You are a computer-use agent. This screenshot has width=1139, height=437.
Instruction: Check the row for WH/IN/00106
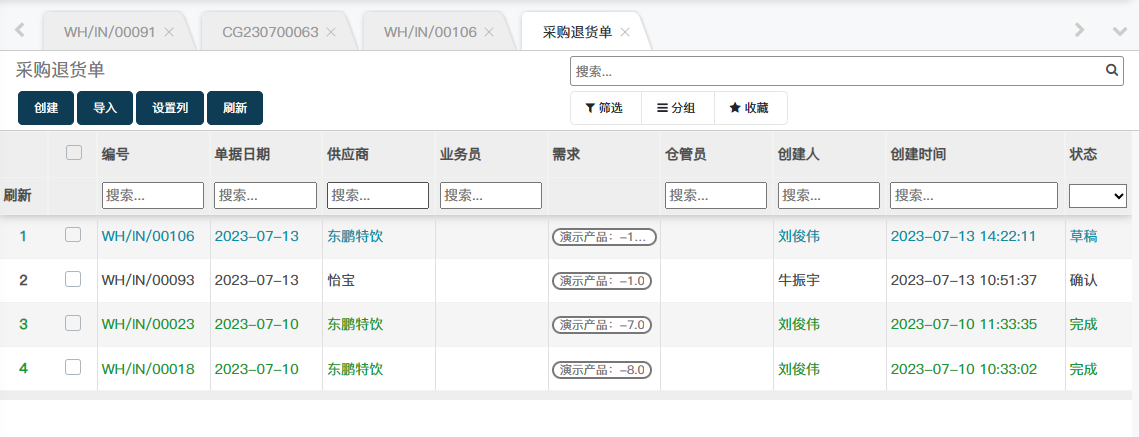(73, 235)
